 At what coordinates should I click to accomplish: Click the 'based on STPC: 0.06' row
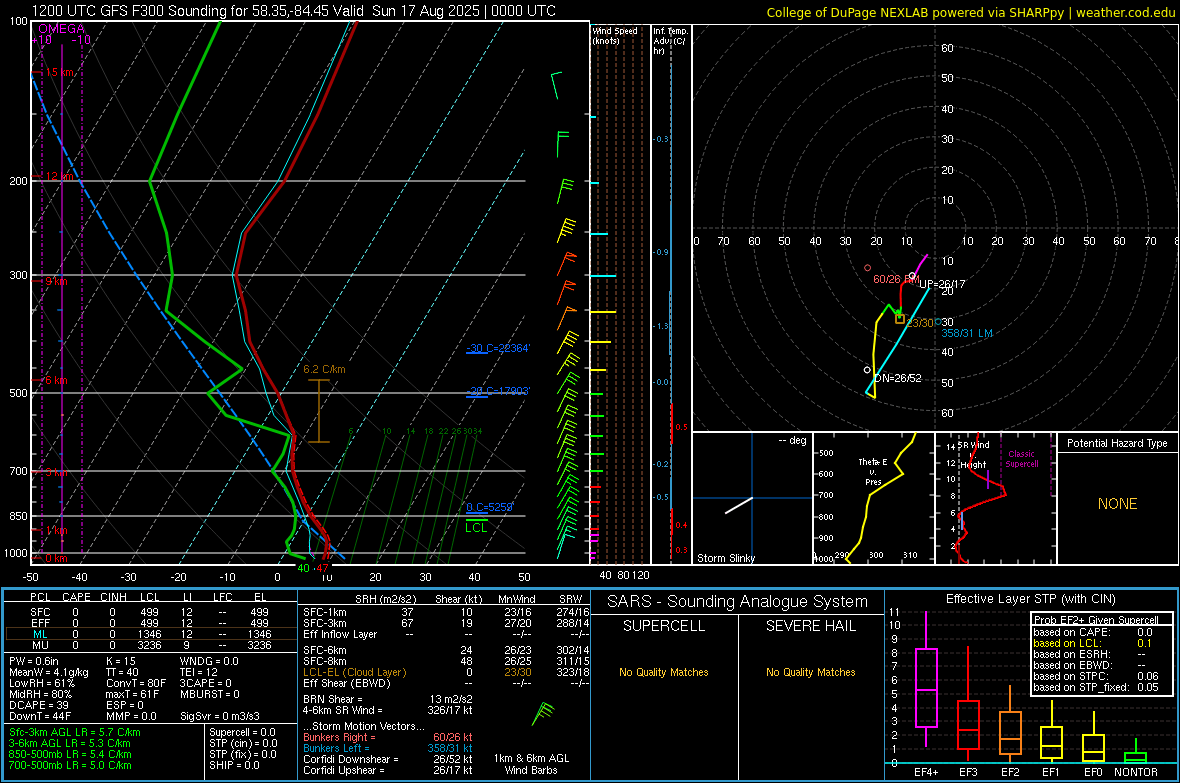(x=1096, y=676)
